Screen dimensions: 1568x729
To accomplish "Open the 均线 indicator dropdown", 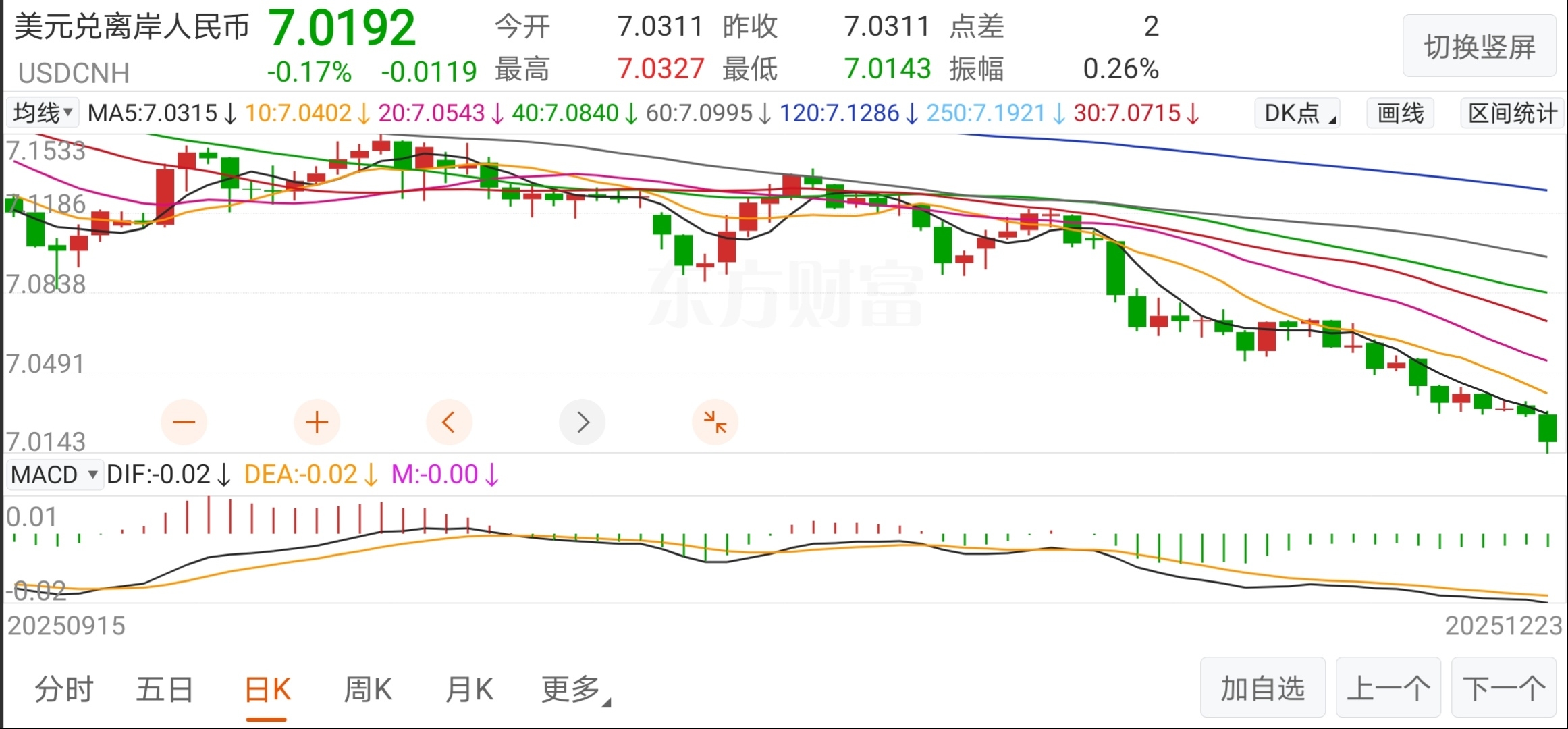I will pos(43,113).
